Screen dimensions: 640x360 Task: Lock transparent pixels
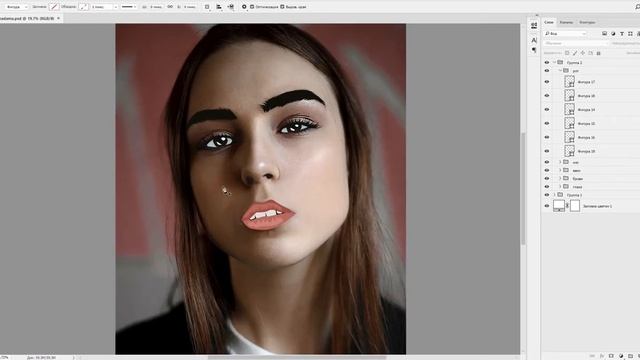pyautogui.click(x=567, y=53)
